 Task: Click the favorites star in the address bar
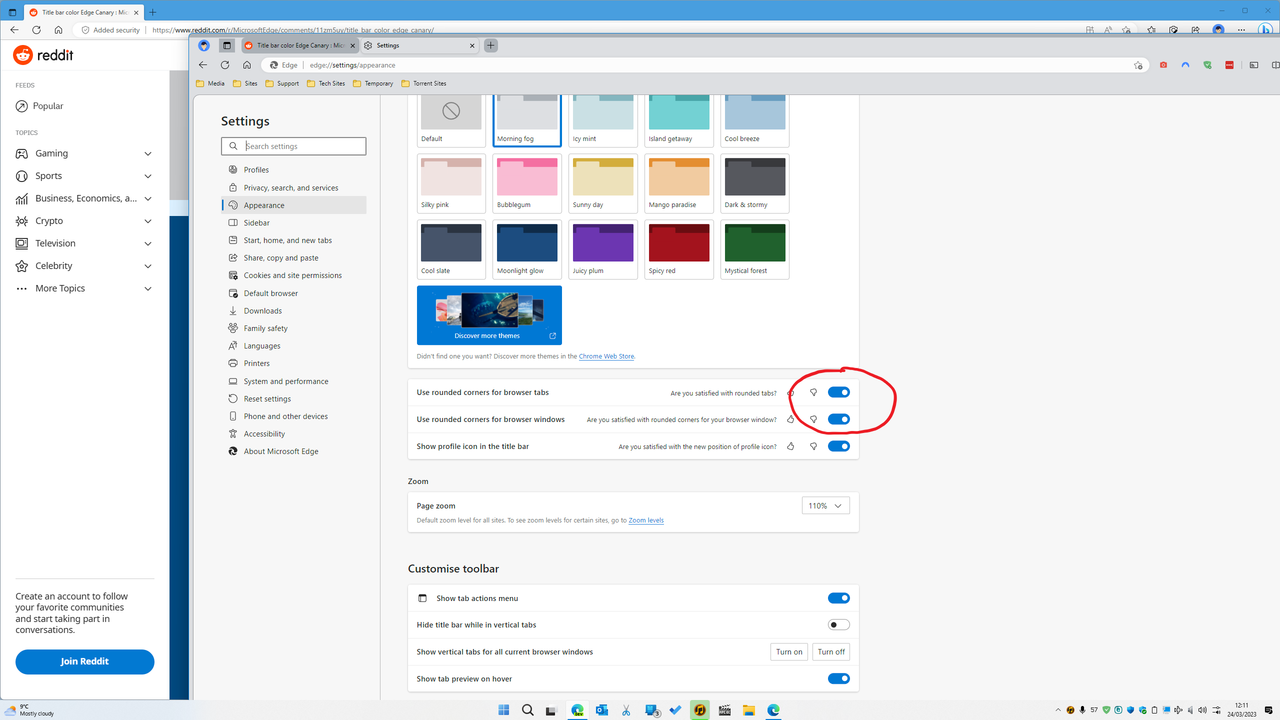click(1138, 64)
